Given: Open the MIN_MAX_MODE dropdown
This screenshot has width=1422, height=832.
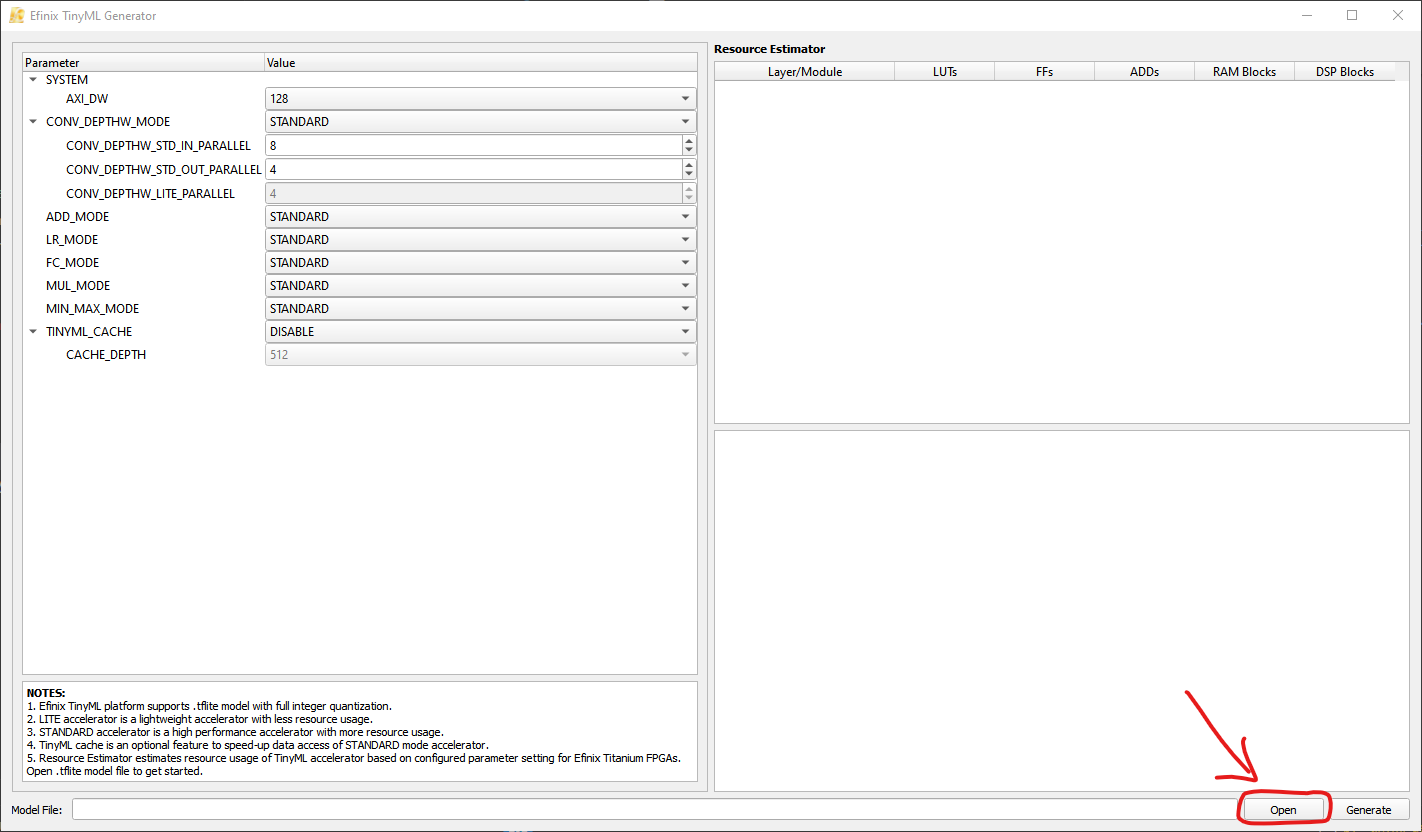Looking at the screenshot, I should click(x=481, y=309).
